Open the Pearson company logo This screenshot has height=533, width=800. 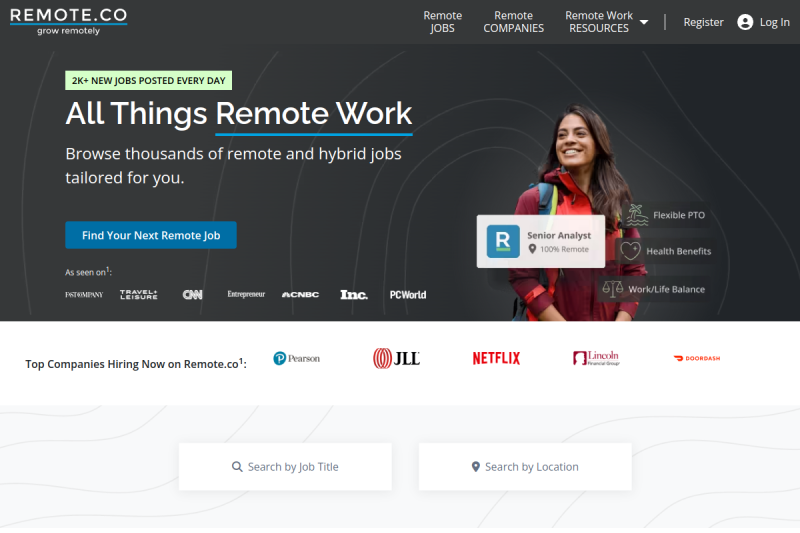click(x=296, y=359)
